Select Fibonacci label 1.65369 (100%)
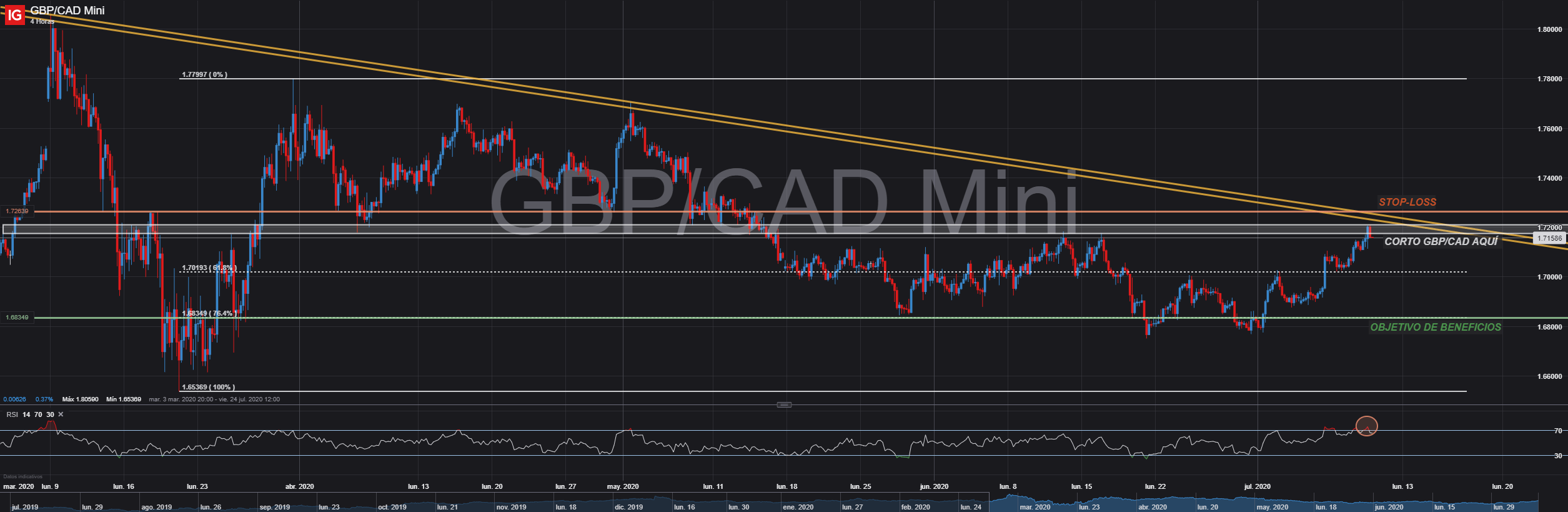This screenshot has height=512, width=1568. (x=208, y=387)
